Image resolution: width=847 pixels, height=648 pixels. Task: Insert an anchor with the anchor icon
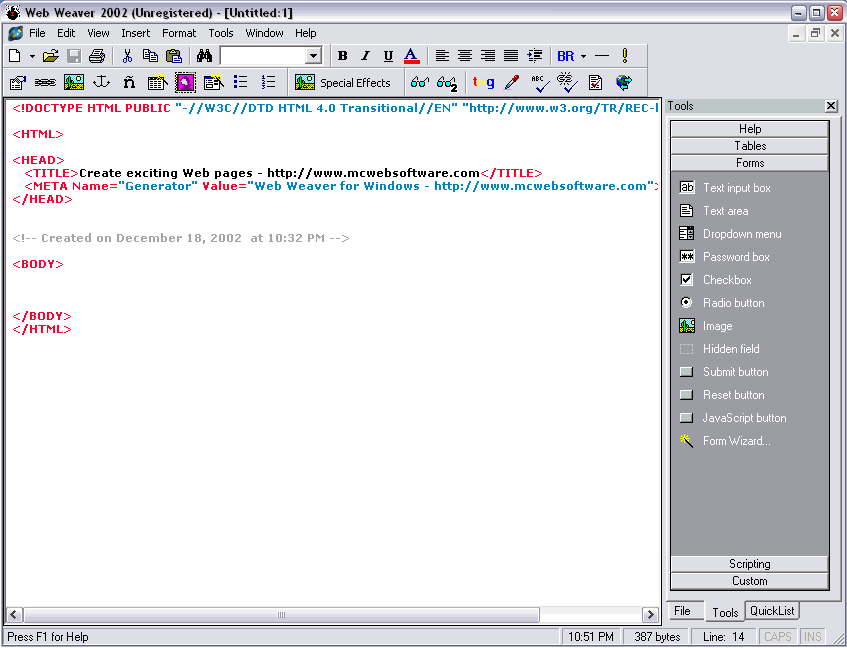[x=102, y=82]
